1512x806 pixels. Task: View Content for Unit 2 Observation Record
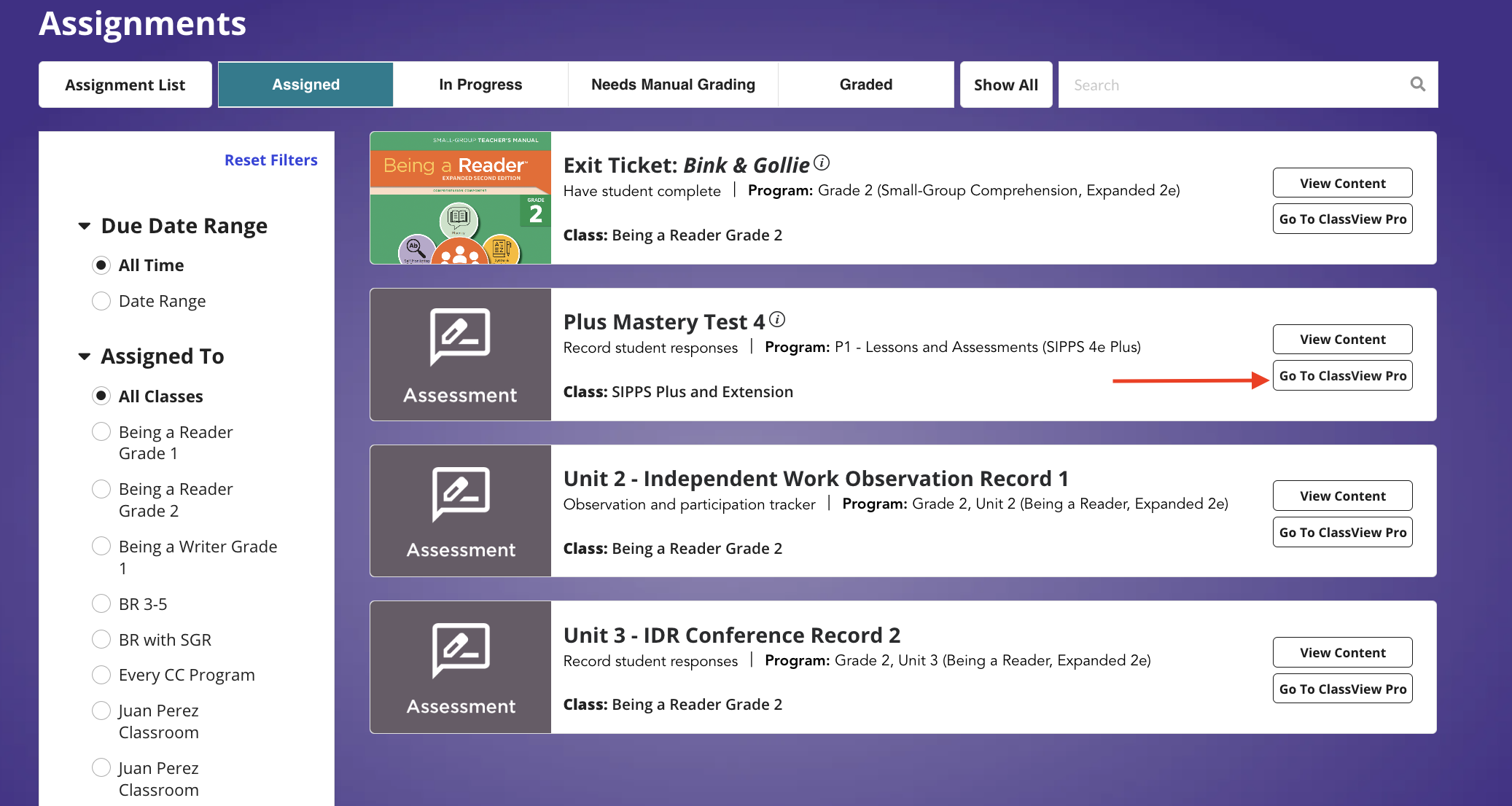click(1342, 496)
